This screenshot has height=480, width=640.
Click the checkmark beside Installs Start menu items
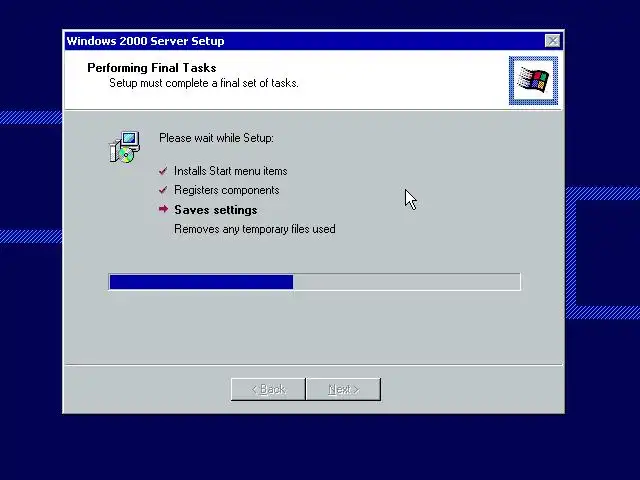tap(163, 171)
